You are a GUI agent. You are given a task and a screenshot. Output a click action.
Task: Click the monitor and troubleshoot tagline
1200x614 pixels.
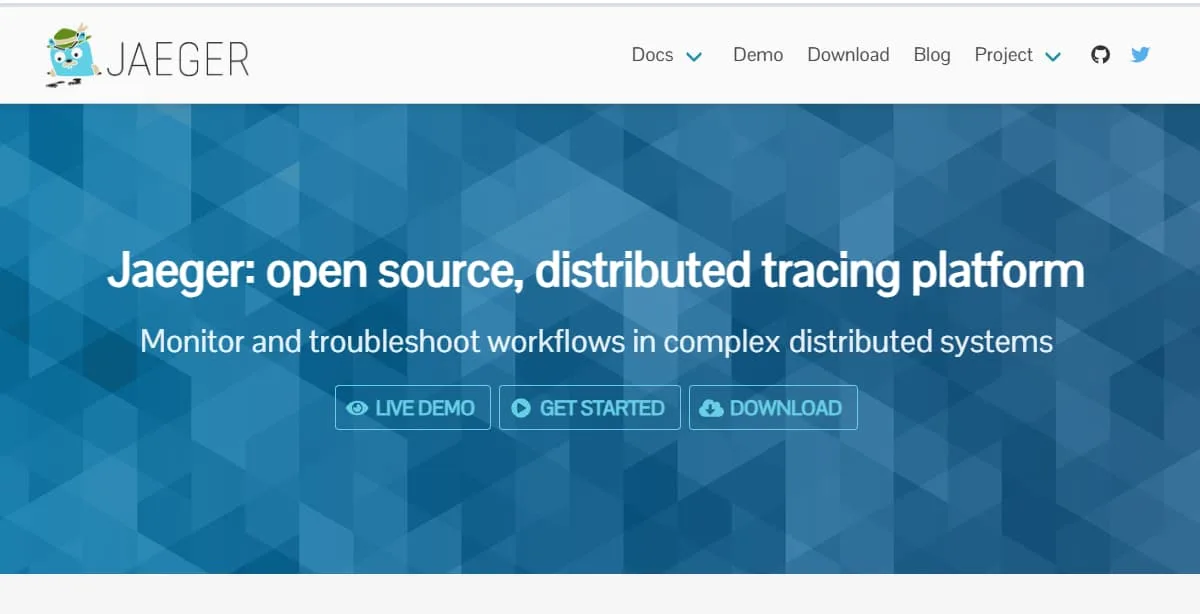(x=598, y=341)
